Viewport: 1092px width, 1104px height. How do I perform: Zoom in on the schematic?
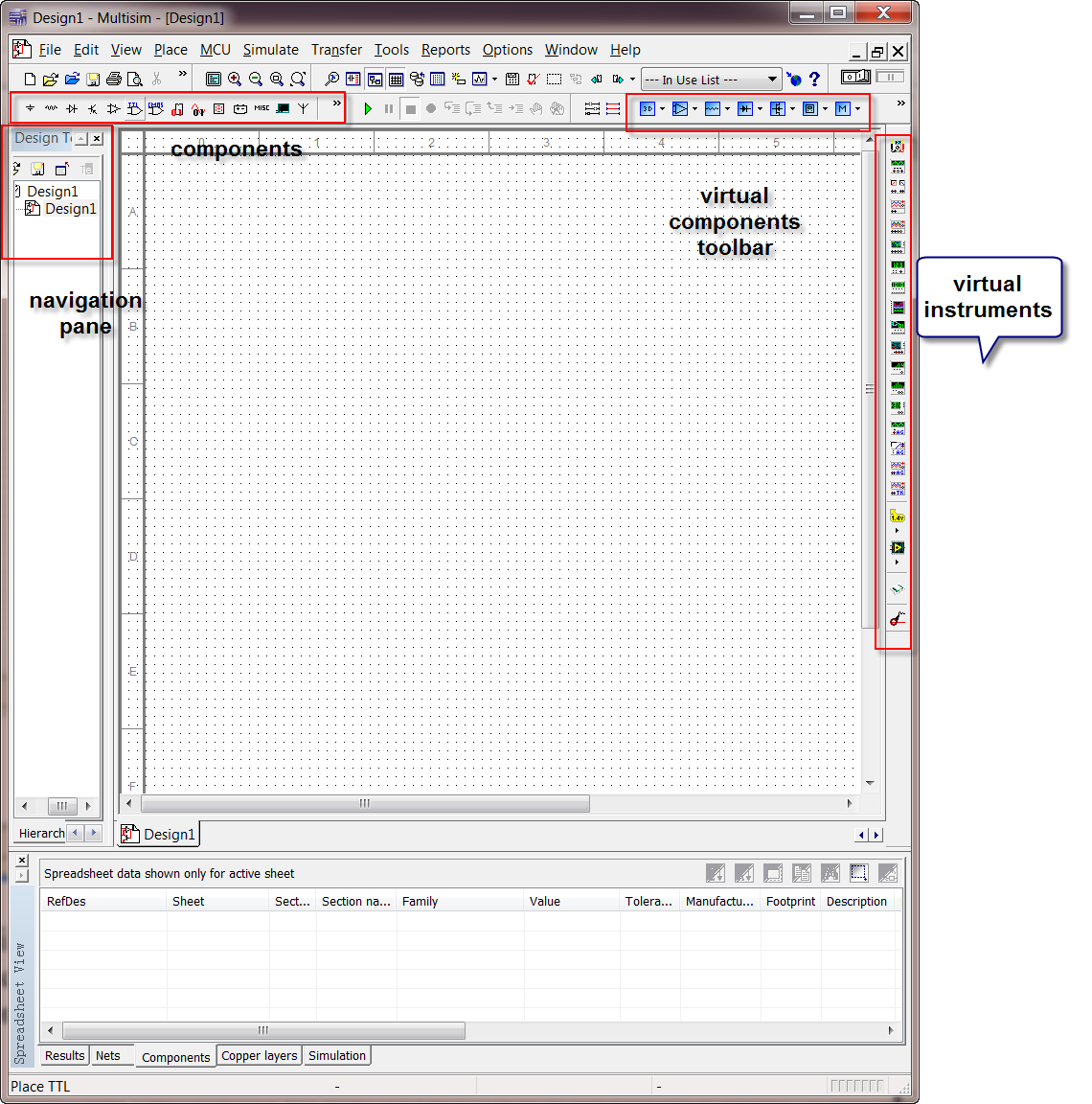pyautogui.click(x=235, y=79)
